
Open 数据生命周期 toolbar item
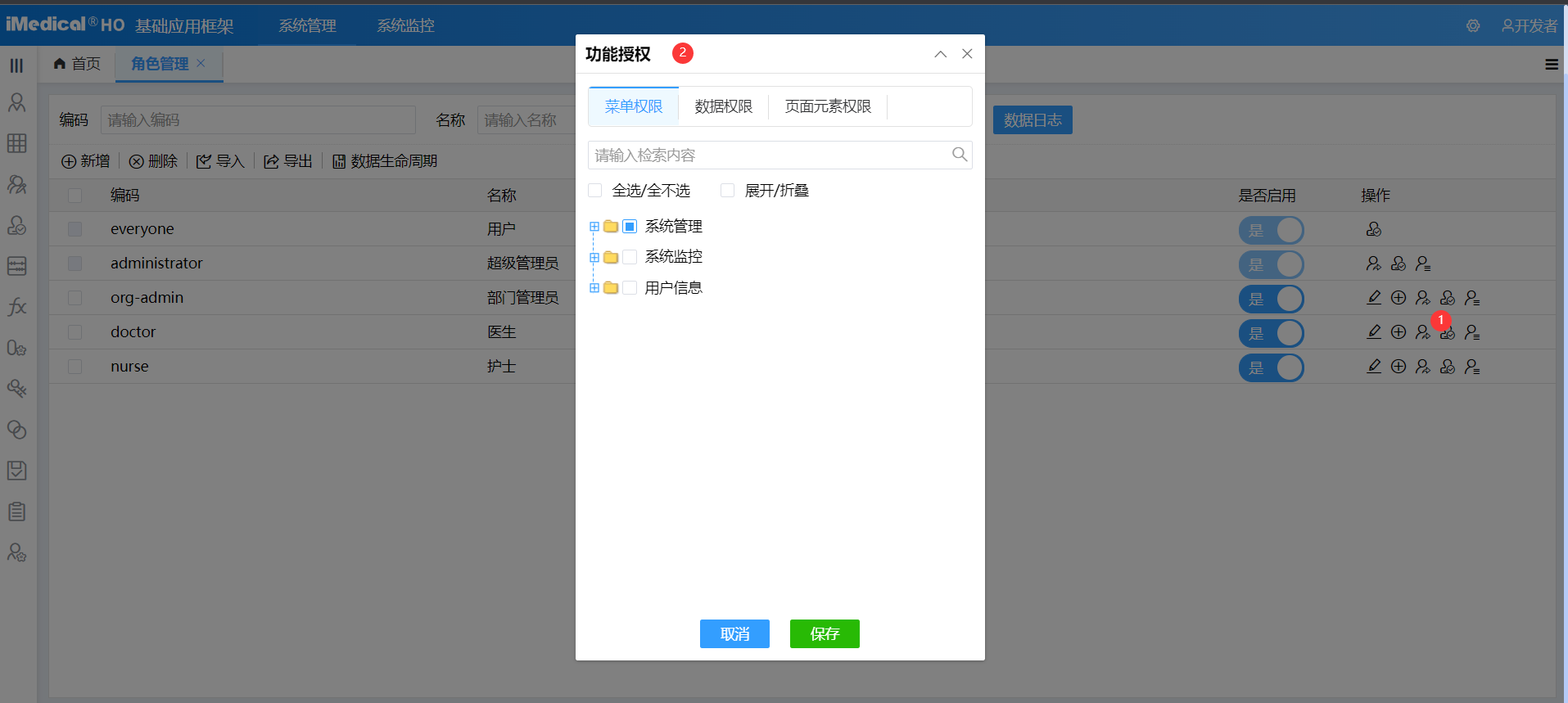pyautogui.click(x=385, y=161)
